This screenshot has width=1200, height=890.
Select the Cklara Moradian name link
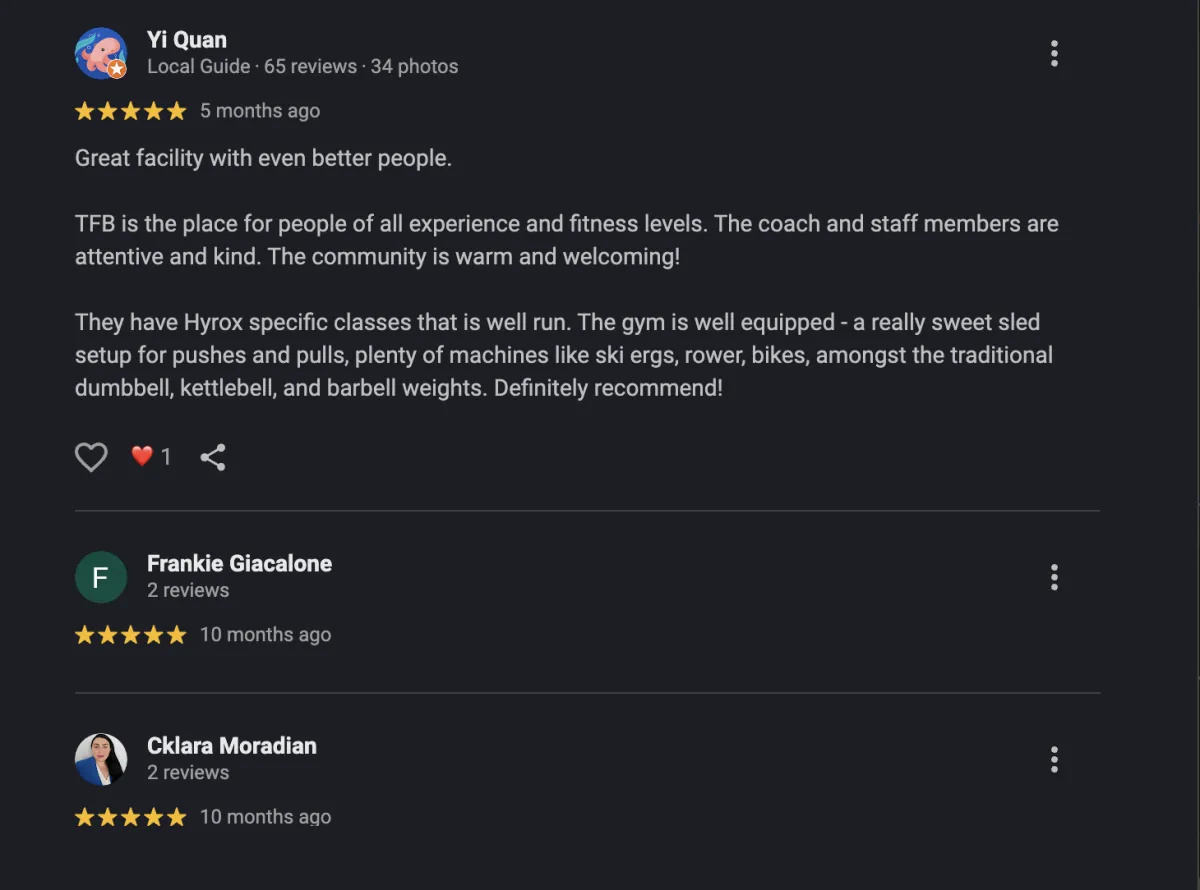231,746
